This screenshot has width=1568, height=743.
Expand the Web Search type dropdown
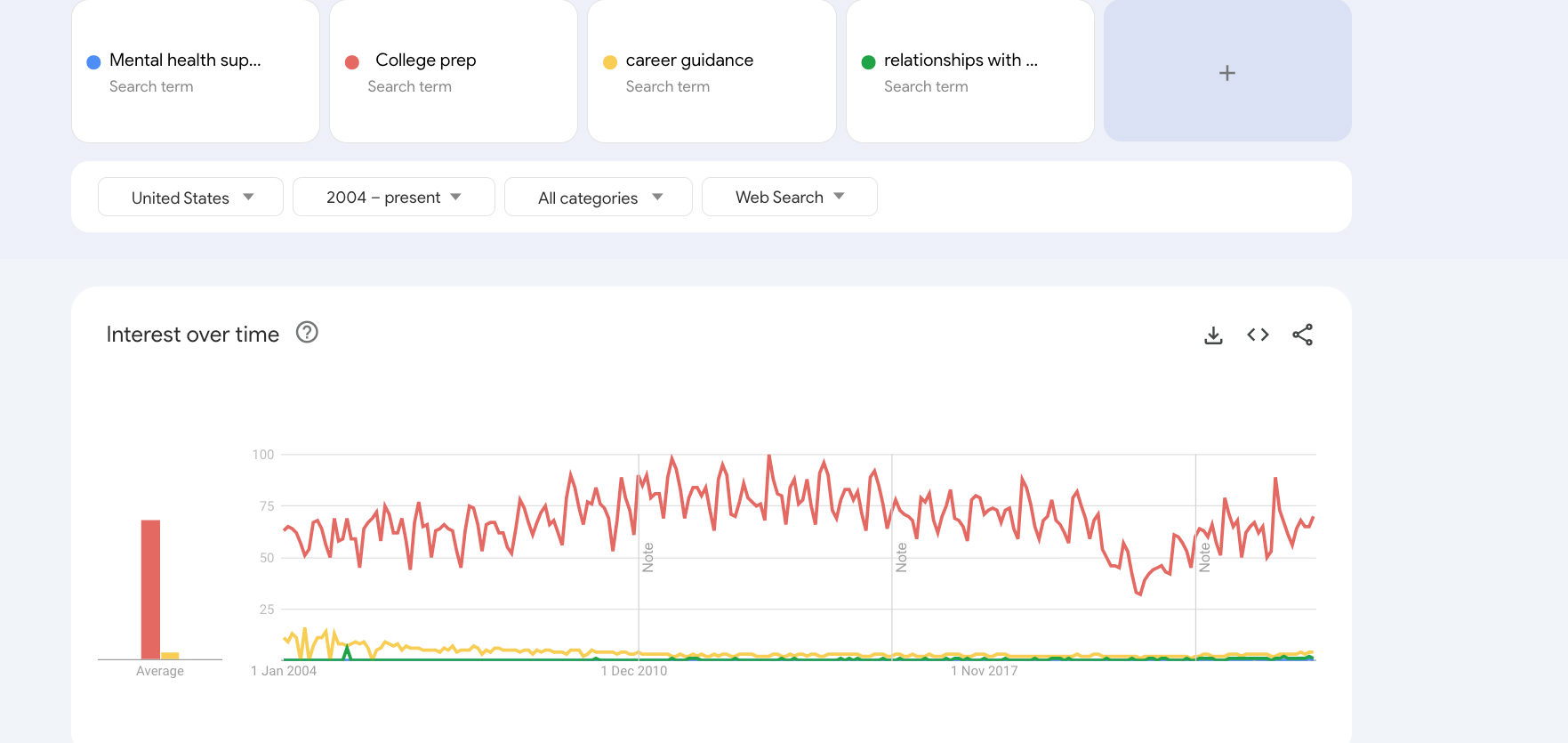pyautogui.click(x=789, y=198)
